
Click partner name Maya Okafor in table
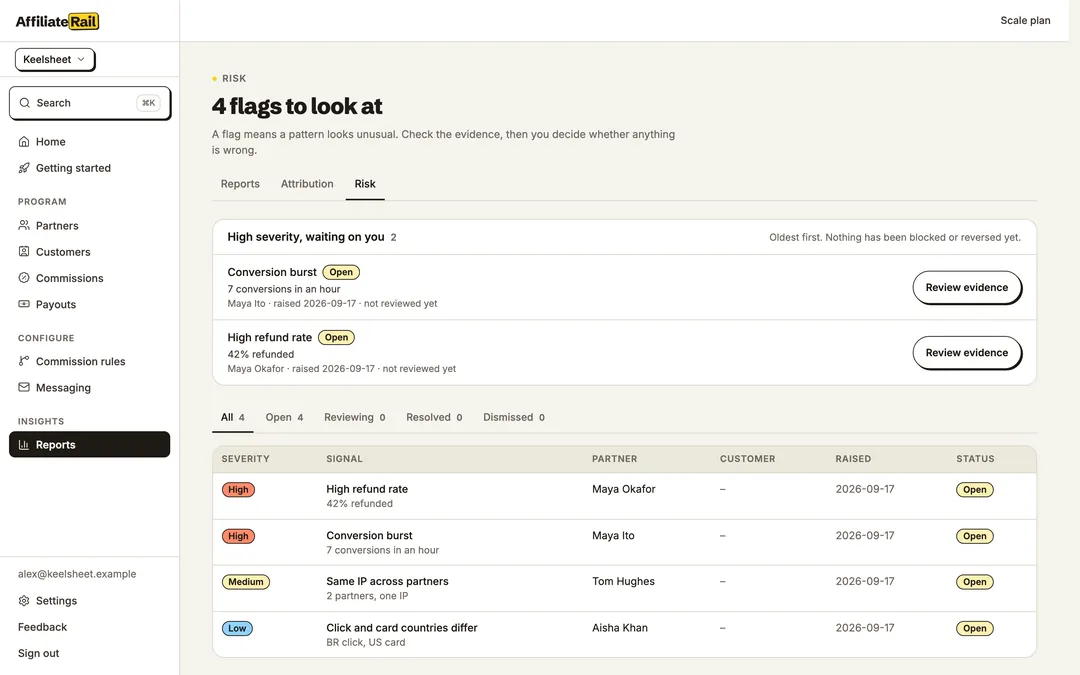point(624,489)
